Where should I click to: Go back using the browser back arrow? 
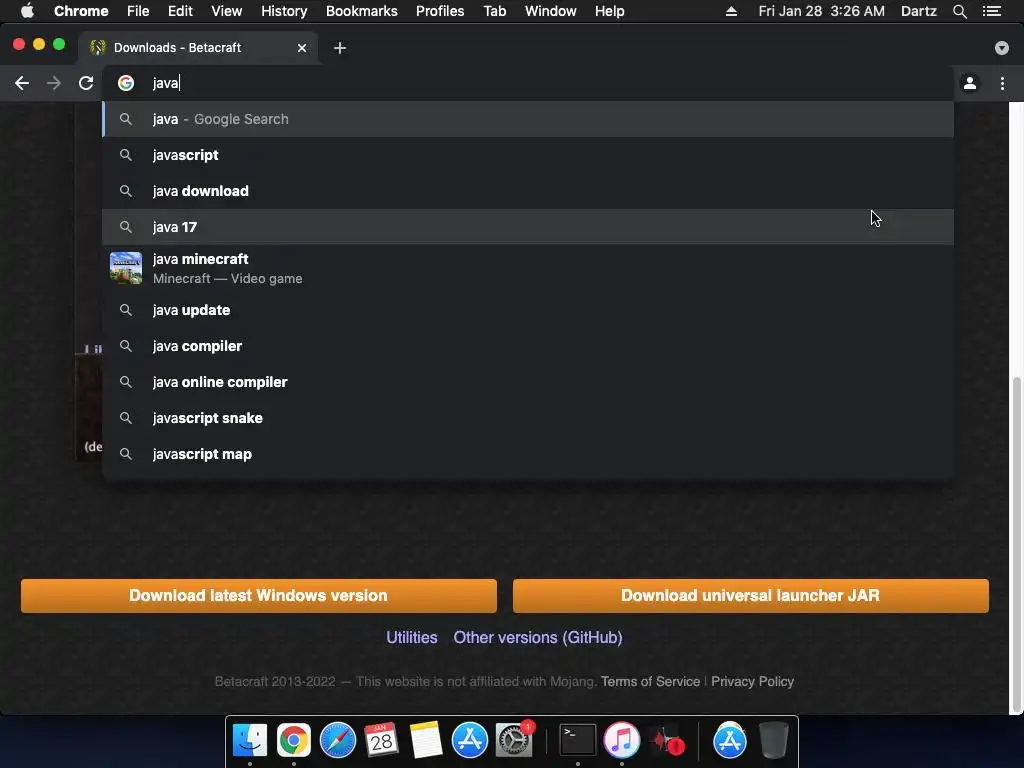[x=22, y=83]
